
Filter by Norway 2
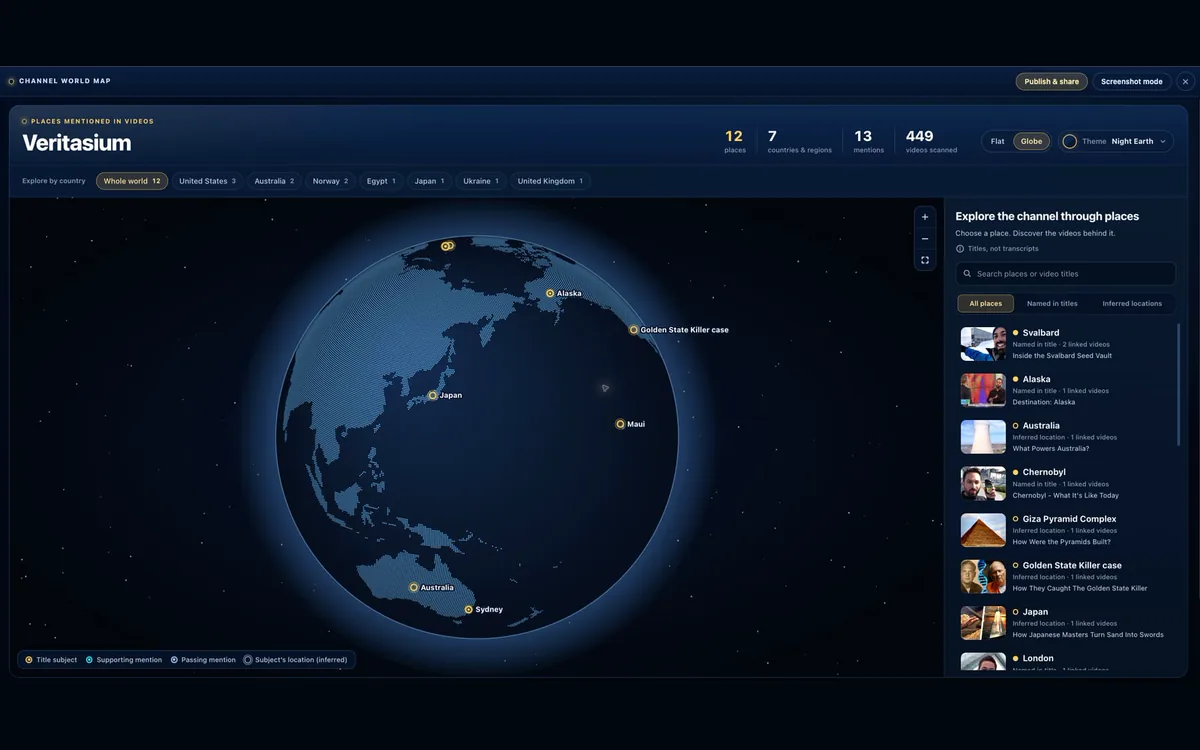pos(330,181)
